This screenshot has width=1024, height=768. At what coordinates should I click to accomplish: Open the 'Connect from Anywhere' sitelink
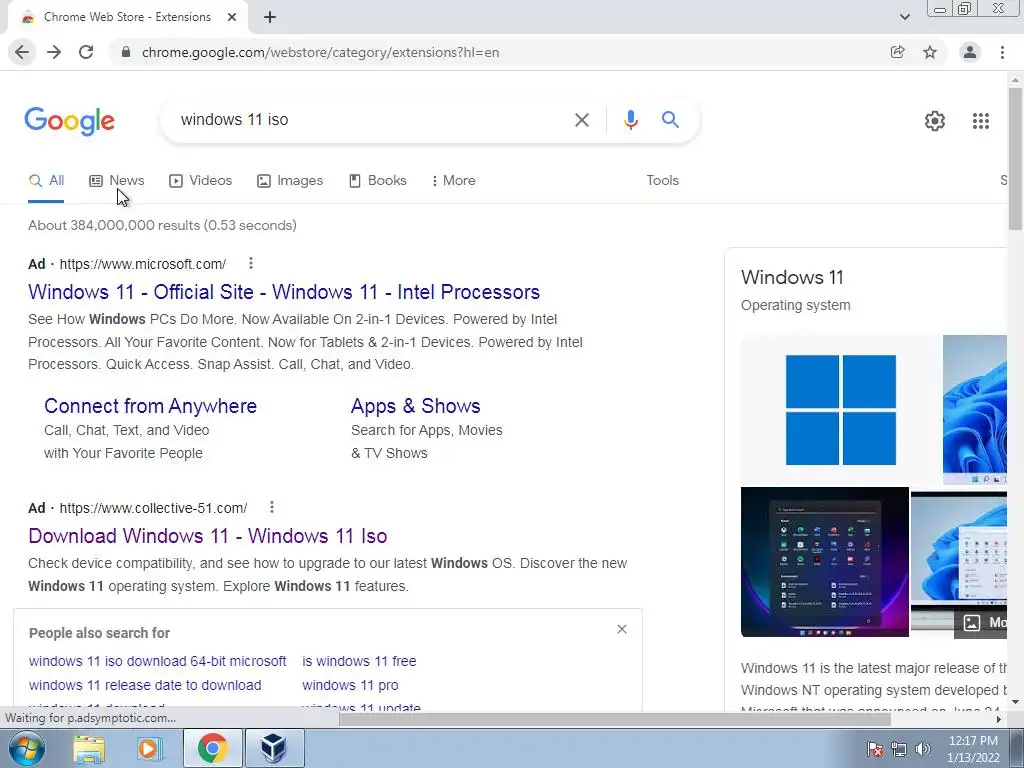pos(150,406)
